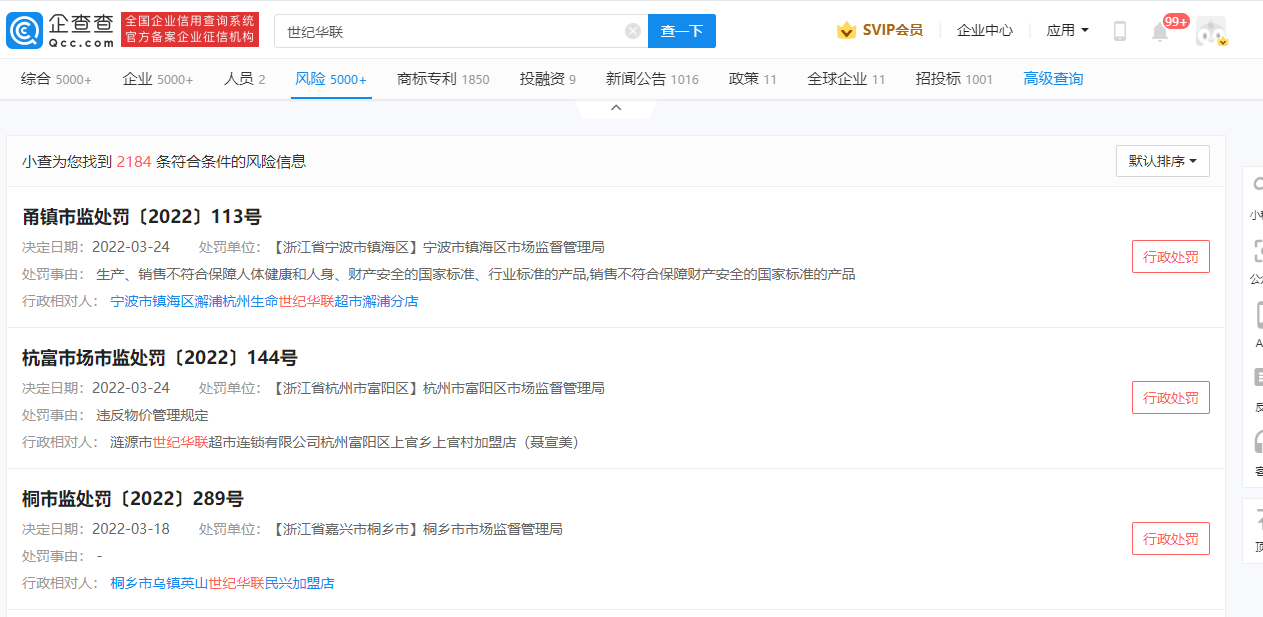Open penalty record 桐市监处罚〔2022〕289号
1263x617 pixels.
pos(133,499)
